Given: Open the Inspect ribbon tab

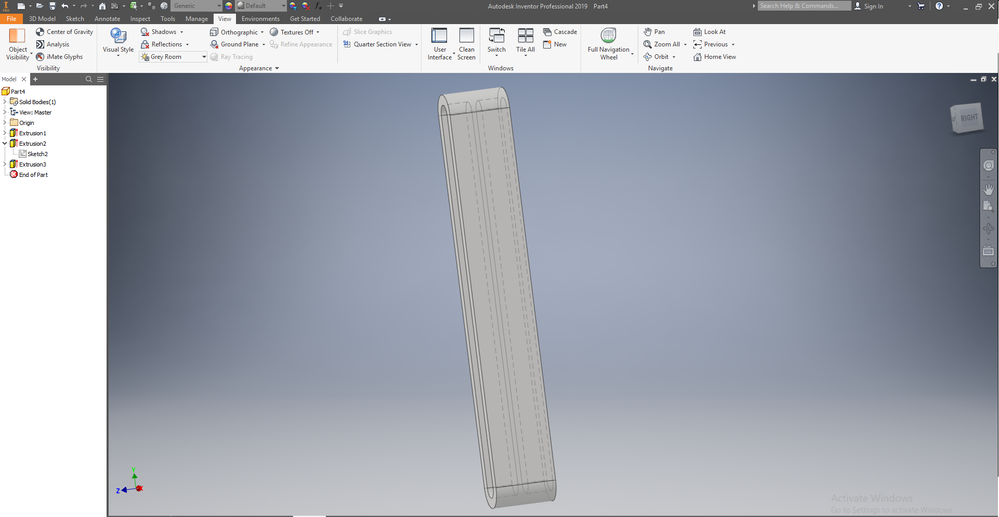Looking at the screenshot, I should (x=140, y=18).
